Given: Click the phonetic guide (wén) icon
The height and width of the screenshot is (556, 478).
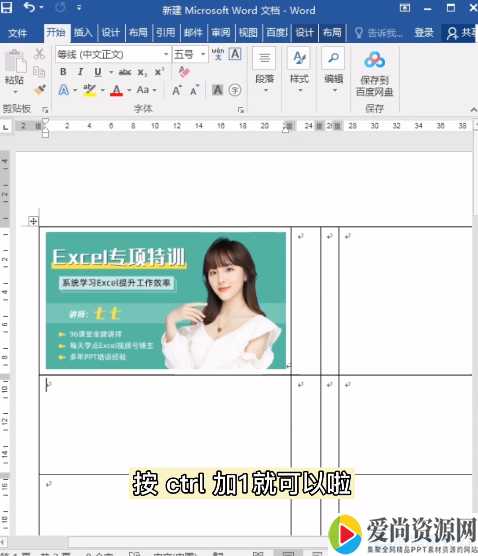Looking at the screenshot, I should (218, 54).
